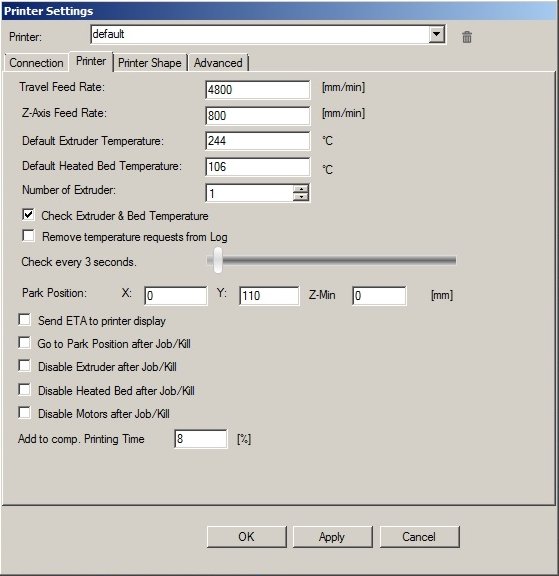Image resolution: width=559 pixels, height=576 pixels.
Task: Cancel the Printer Settings dialog
Action: (x=419, y=537)
